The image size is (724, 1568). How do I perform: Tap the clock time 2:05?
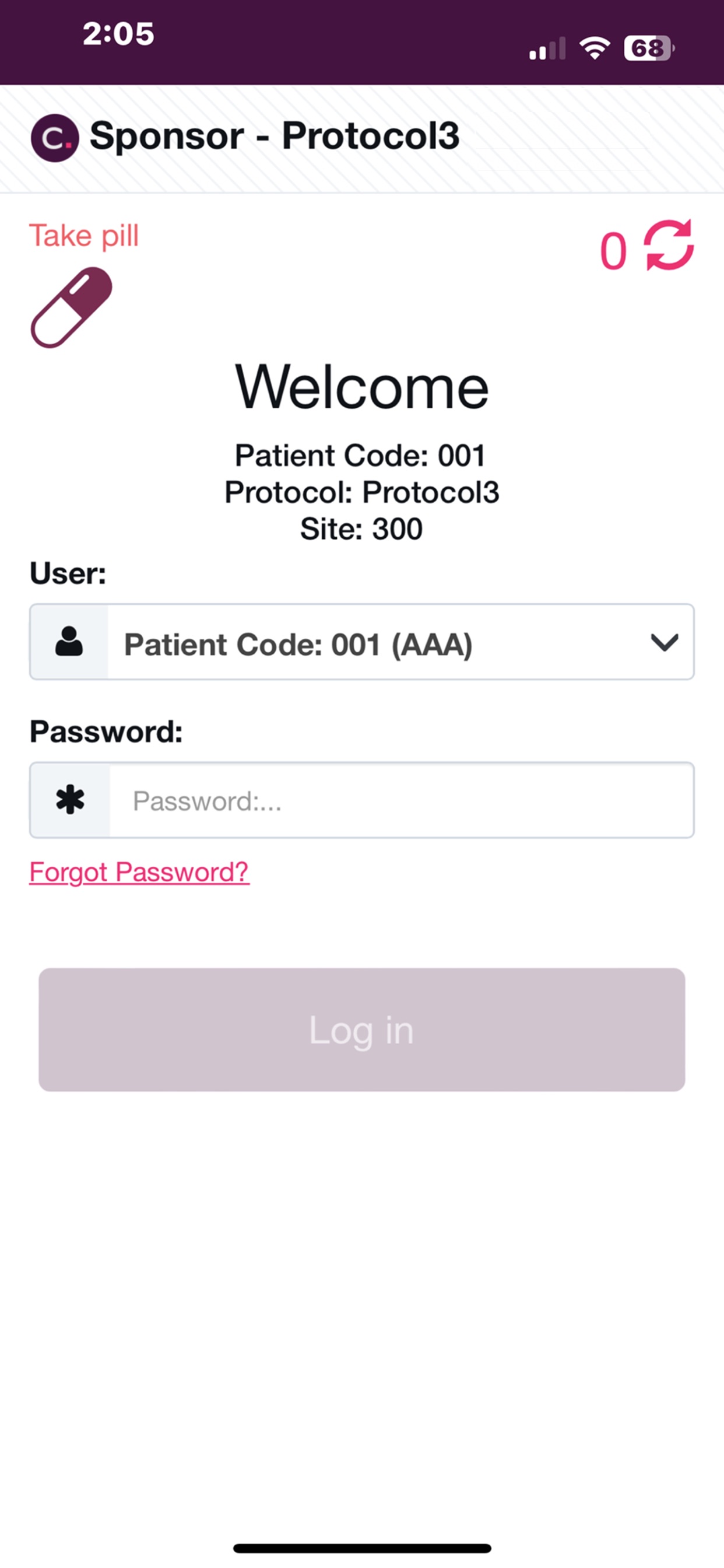tap(119, 33)
